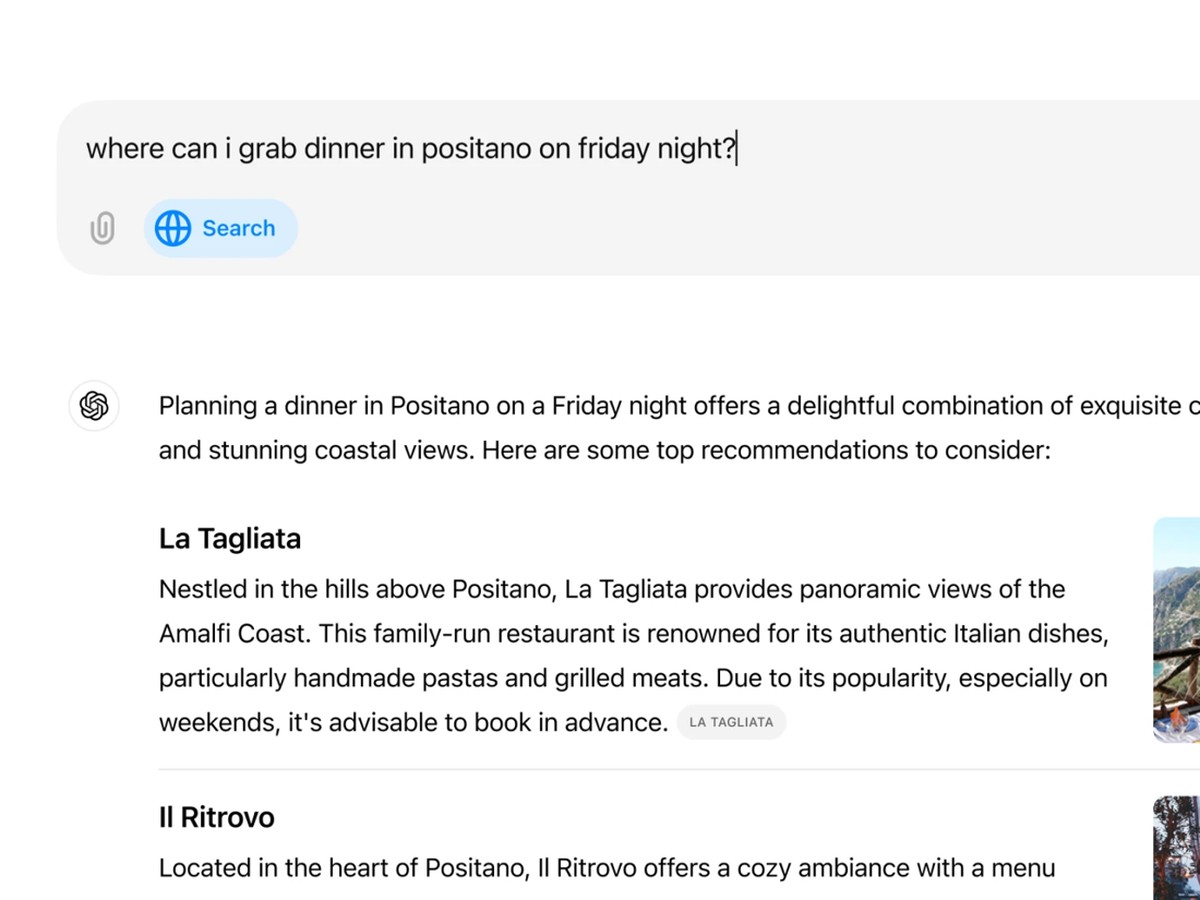This screenshot has width=1200, height=900.
Task: Click the Il Ritrovo restaurant heading
Action: 216,817
